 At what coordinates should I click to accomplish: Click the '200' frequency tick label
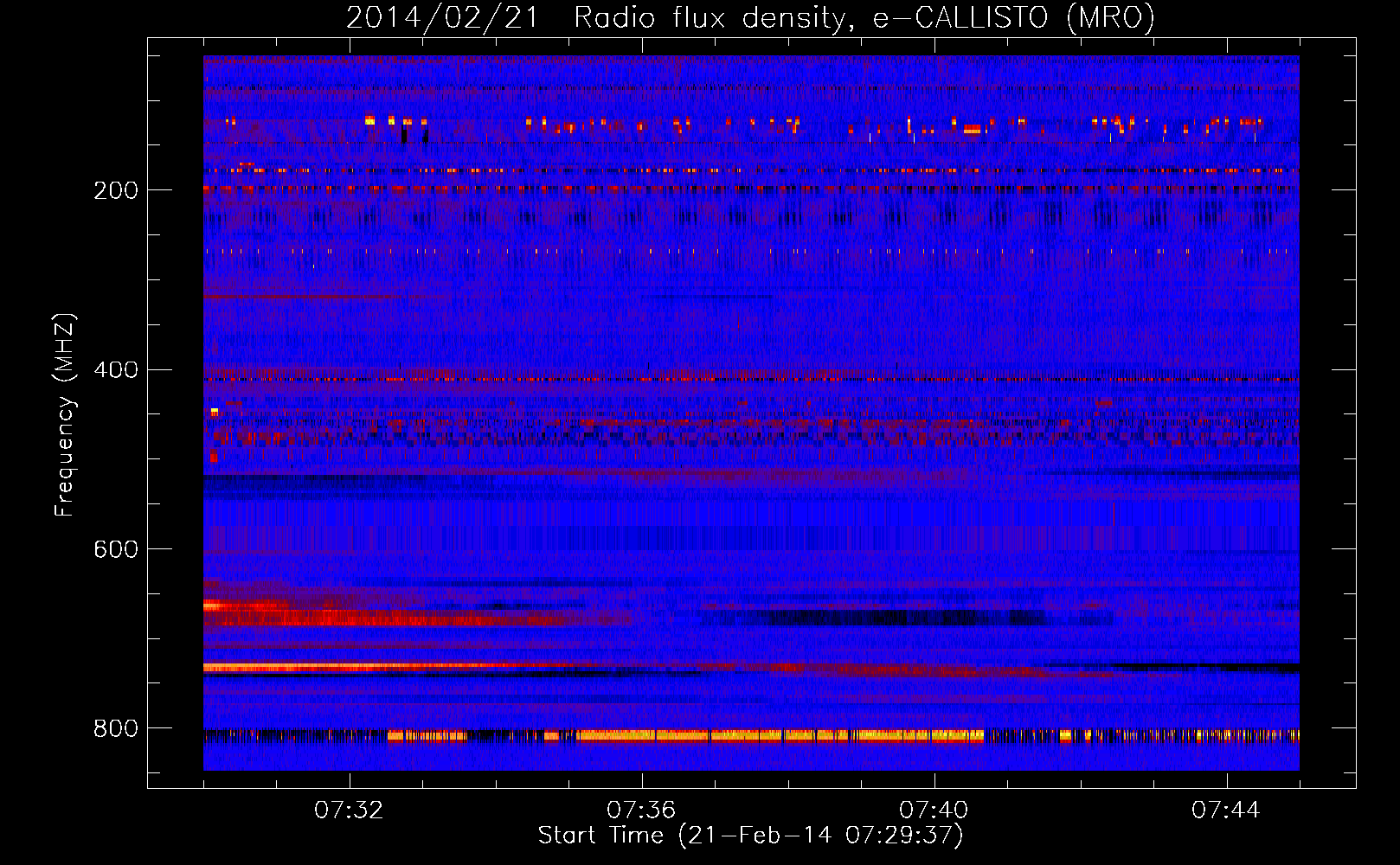click(116, 190)
